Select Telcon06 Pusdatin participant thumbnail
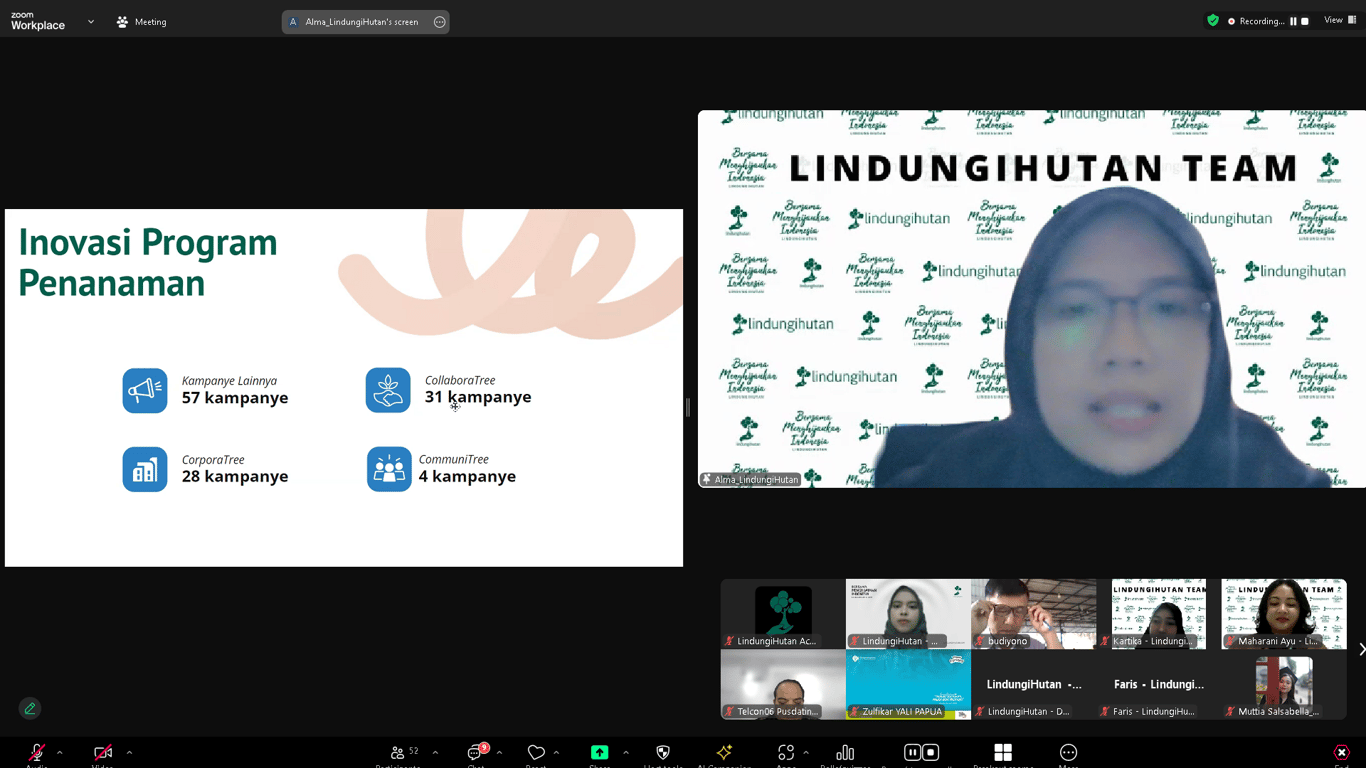 tap(783, 685)
